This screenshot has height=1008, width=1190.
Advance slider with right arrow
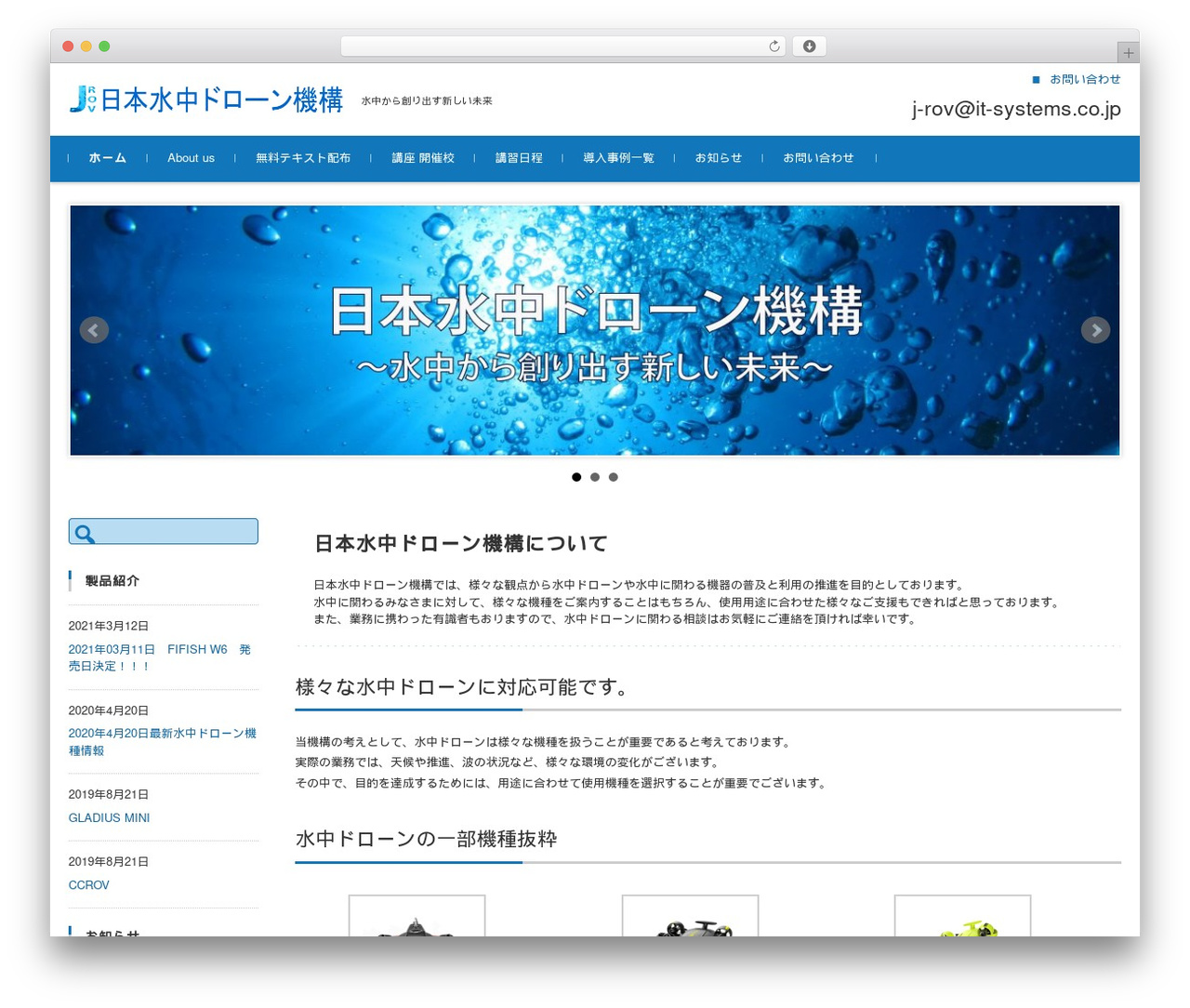tap(1095, 330)
